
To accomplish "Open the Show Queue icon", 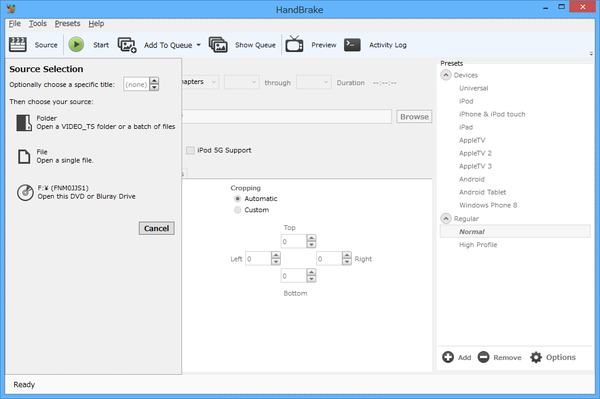I will [218, 45].
